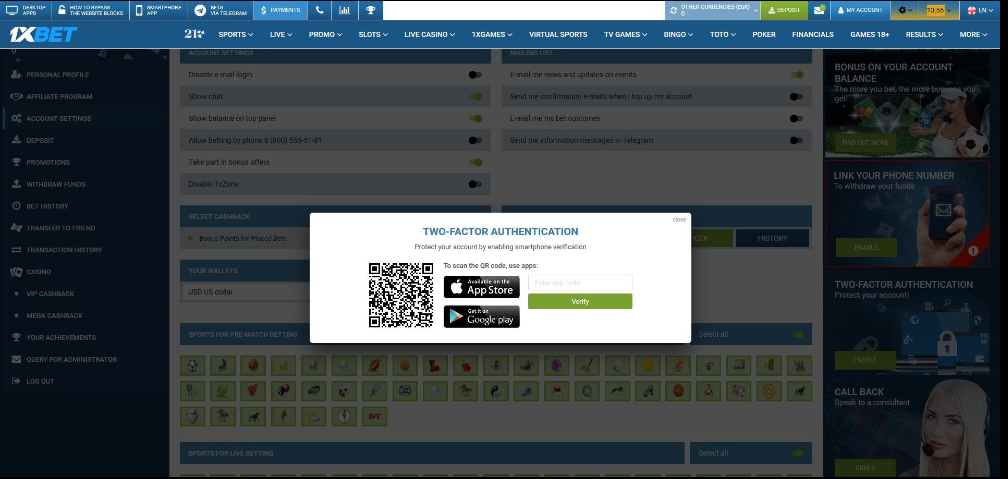The image size is (1008, 479).
Task: Open the Virtual Sports menu item
Action: [x=558, y=35]
